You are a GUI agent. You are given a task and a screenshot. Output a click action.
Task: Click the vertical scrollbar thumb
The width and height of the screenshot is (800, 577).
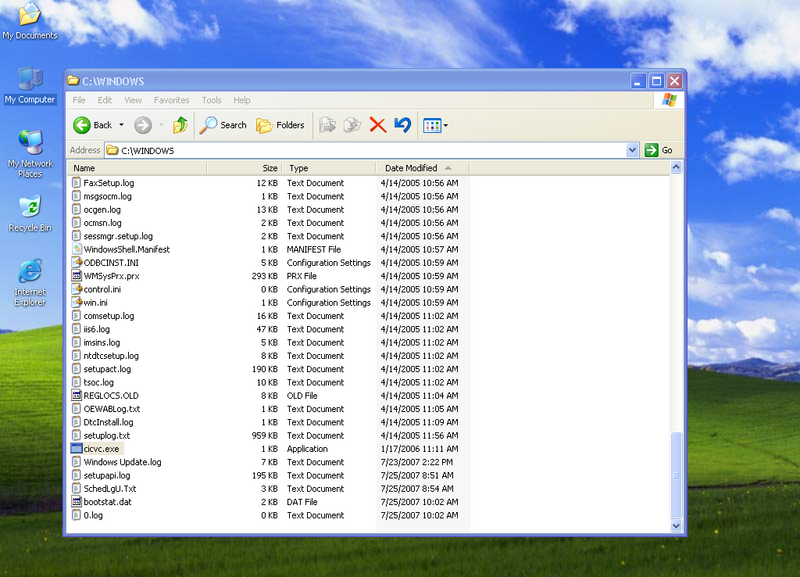(x=676, y=475)
